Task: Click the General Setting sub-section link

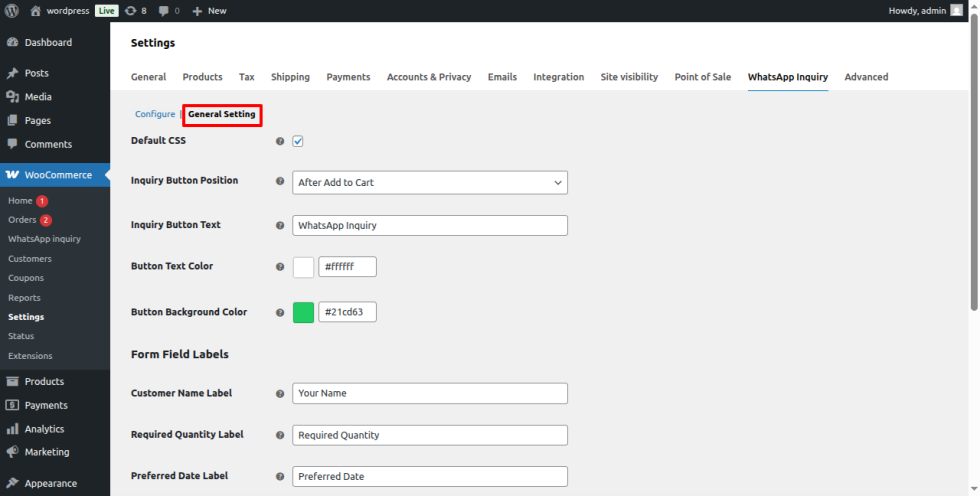Action: (222, 114)
